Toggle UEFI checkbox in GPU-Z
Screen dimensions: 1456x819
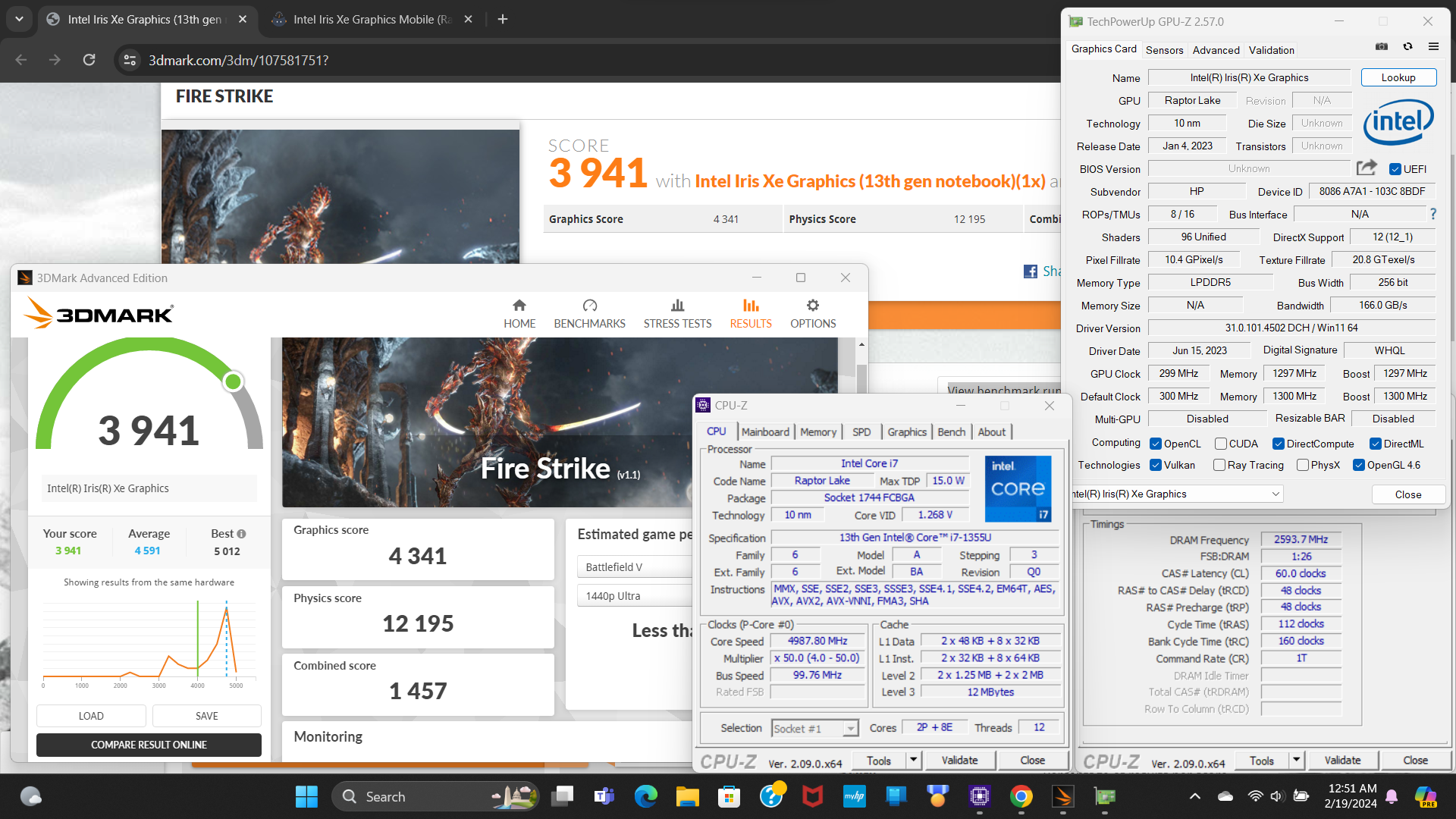coord(1395,169)
